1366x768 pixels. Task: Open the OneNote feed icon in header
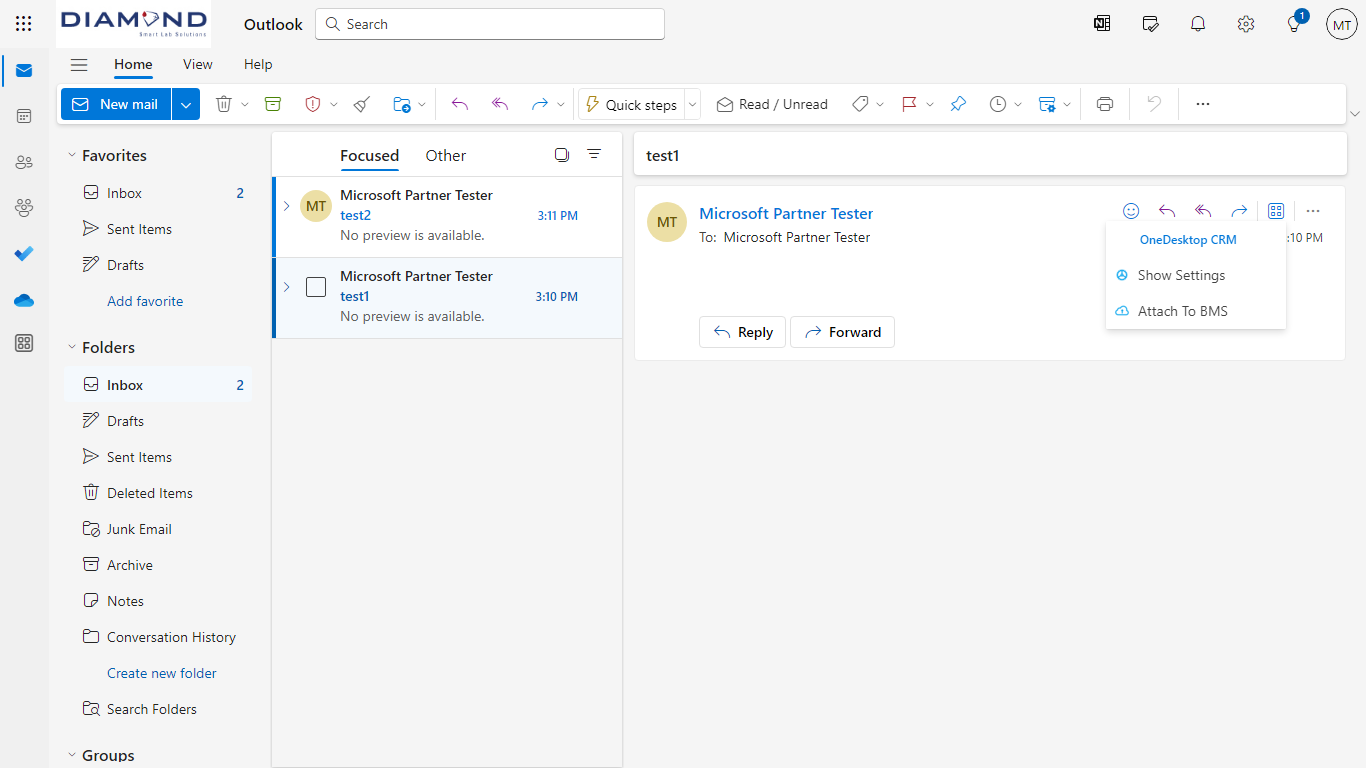pyautogui.click(x=1102, y=24)
